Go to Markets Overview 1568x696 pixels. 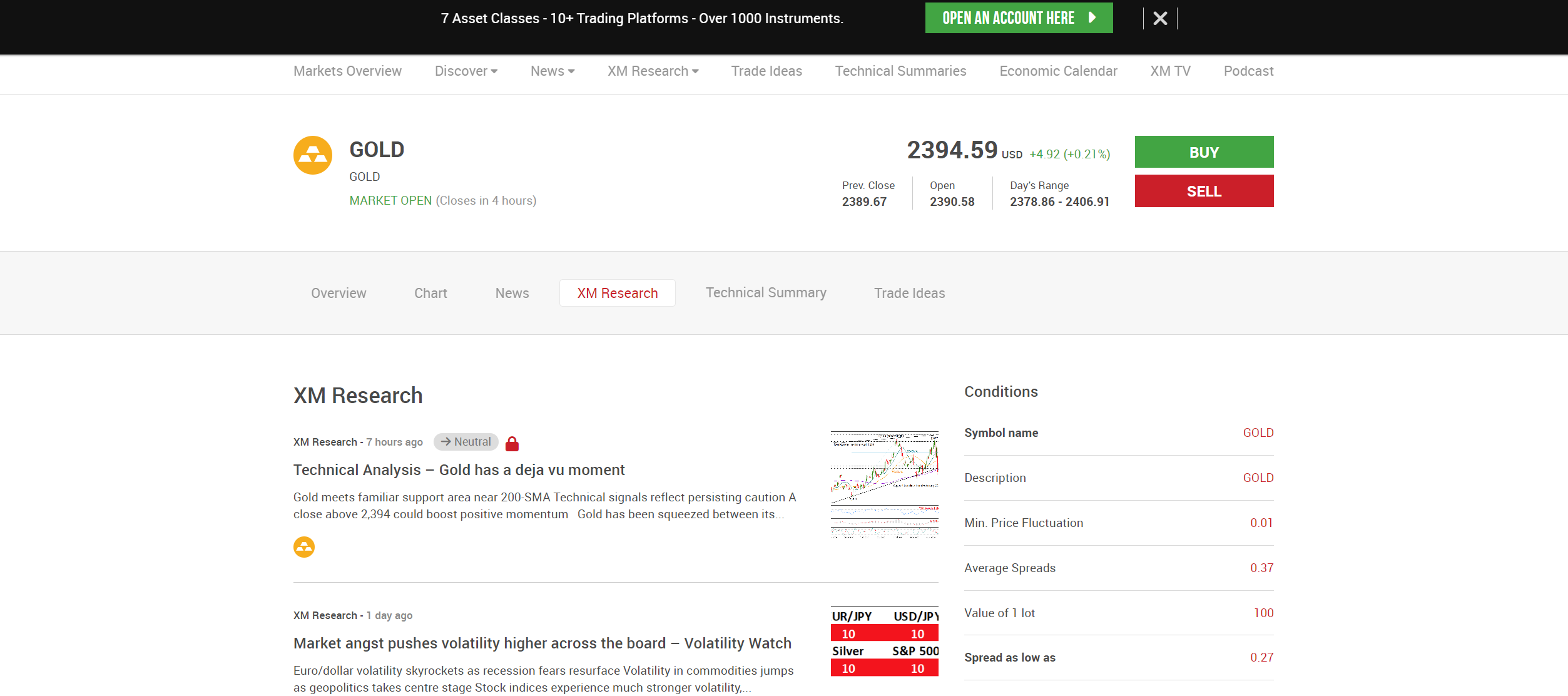pos(347,71)
